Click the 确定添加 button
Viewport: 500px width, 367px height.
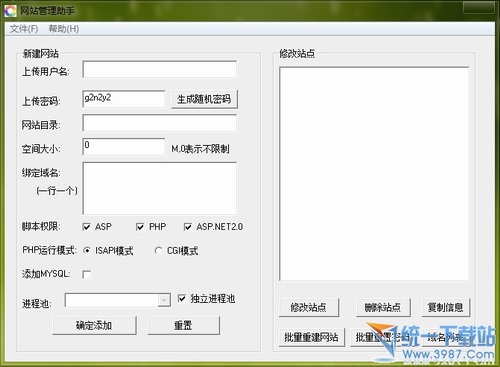pyautogui.click(x=94, y=325)
